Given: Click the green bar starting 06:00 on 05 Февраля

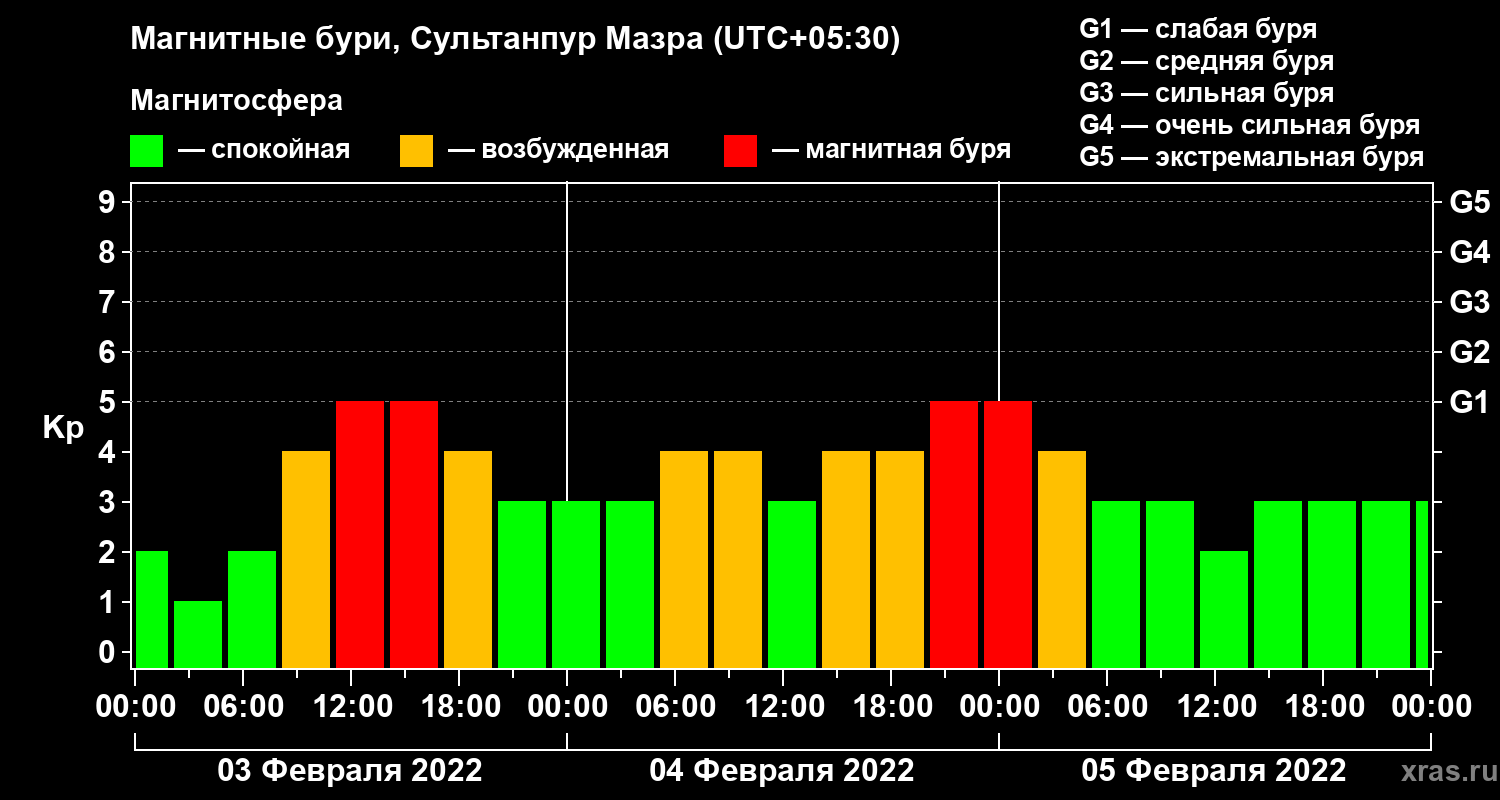Looking at the screenshot, I should point(1116,585).
